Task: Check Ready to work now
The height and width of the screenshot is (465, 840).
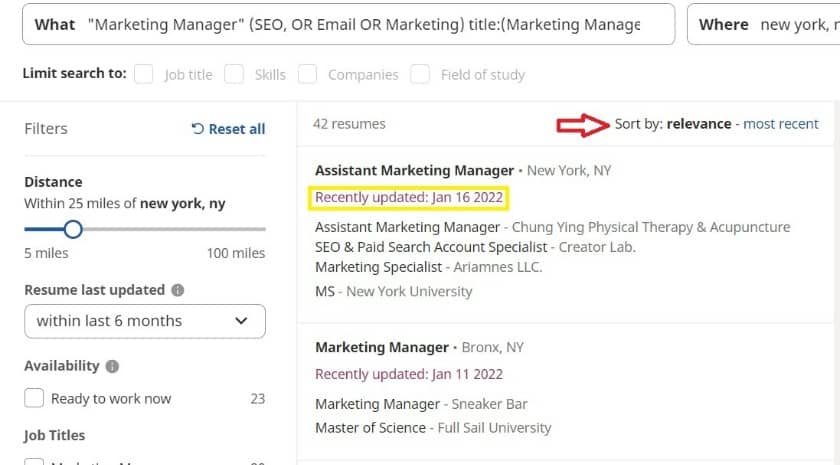Action: (34, 398)
